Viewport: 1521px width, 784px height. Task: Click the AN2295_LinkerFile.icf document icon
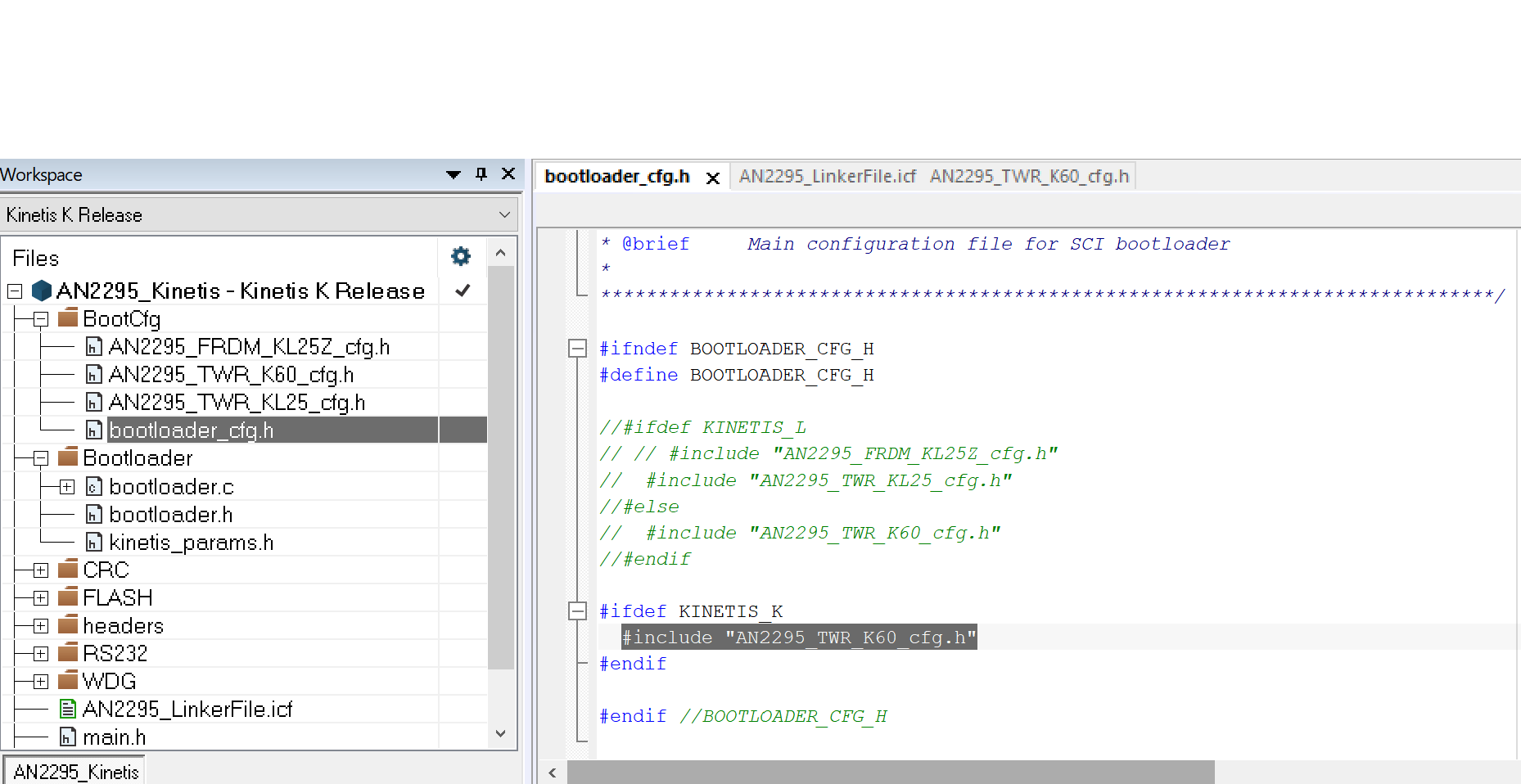tap(68, 709)
